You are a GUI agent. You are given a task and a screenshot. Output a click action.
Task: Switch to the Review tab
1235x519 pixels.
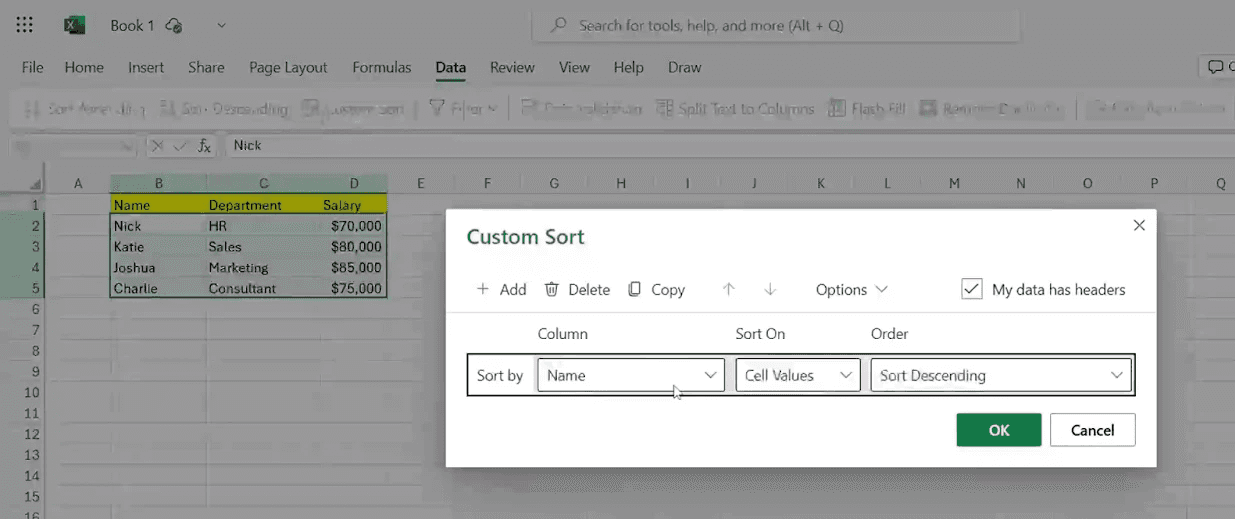point(512,67)
